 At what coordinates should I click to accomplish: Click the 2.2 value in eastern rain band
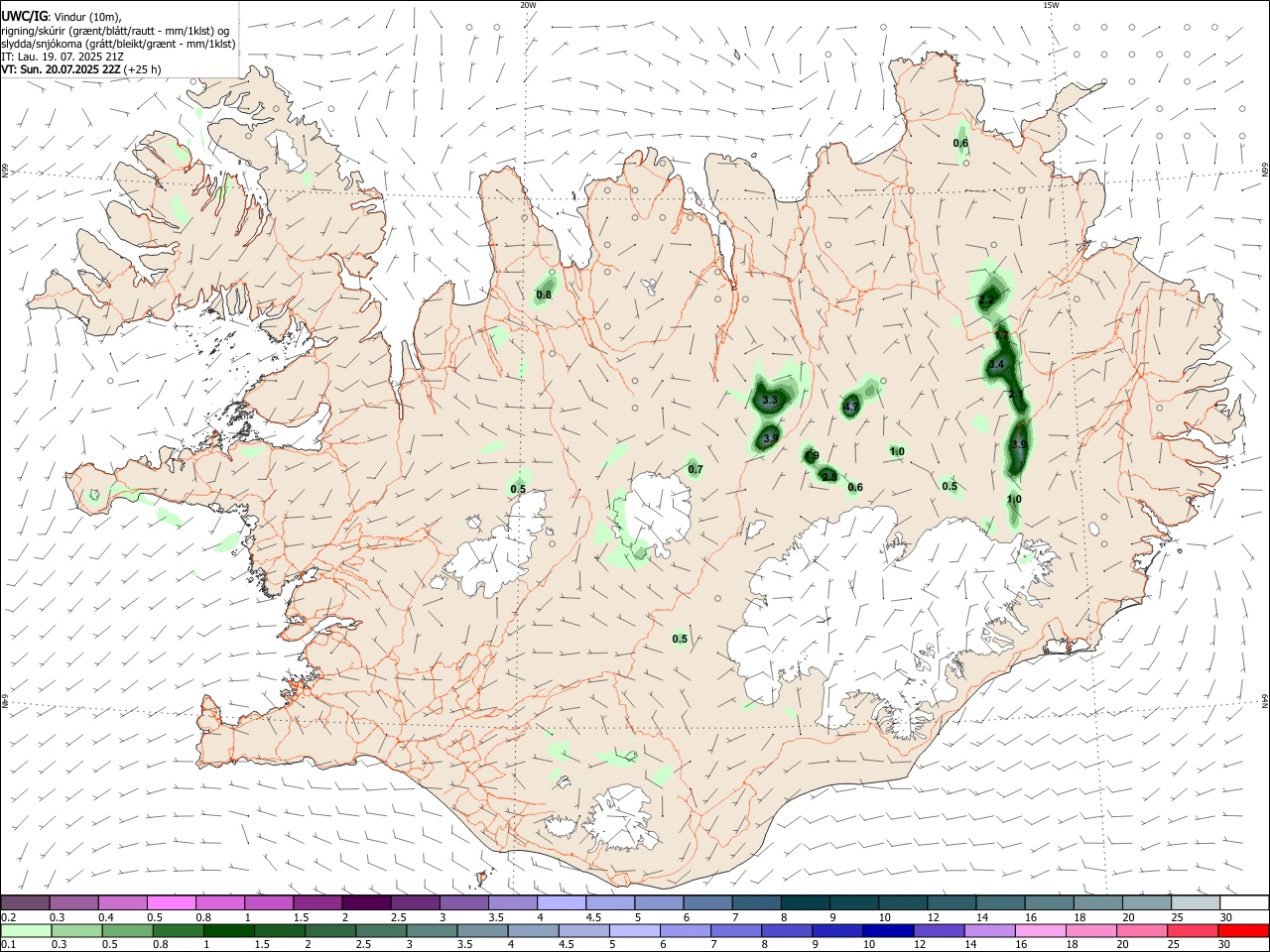coord(987,299)
